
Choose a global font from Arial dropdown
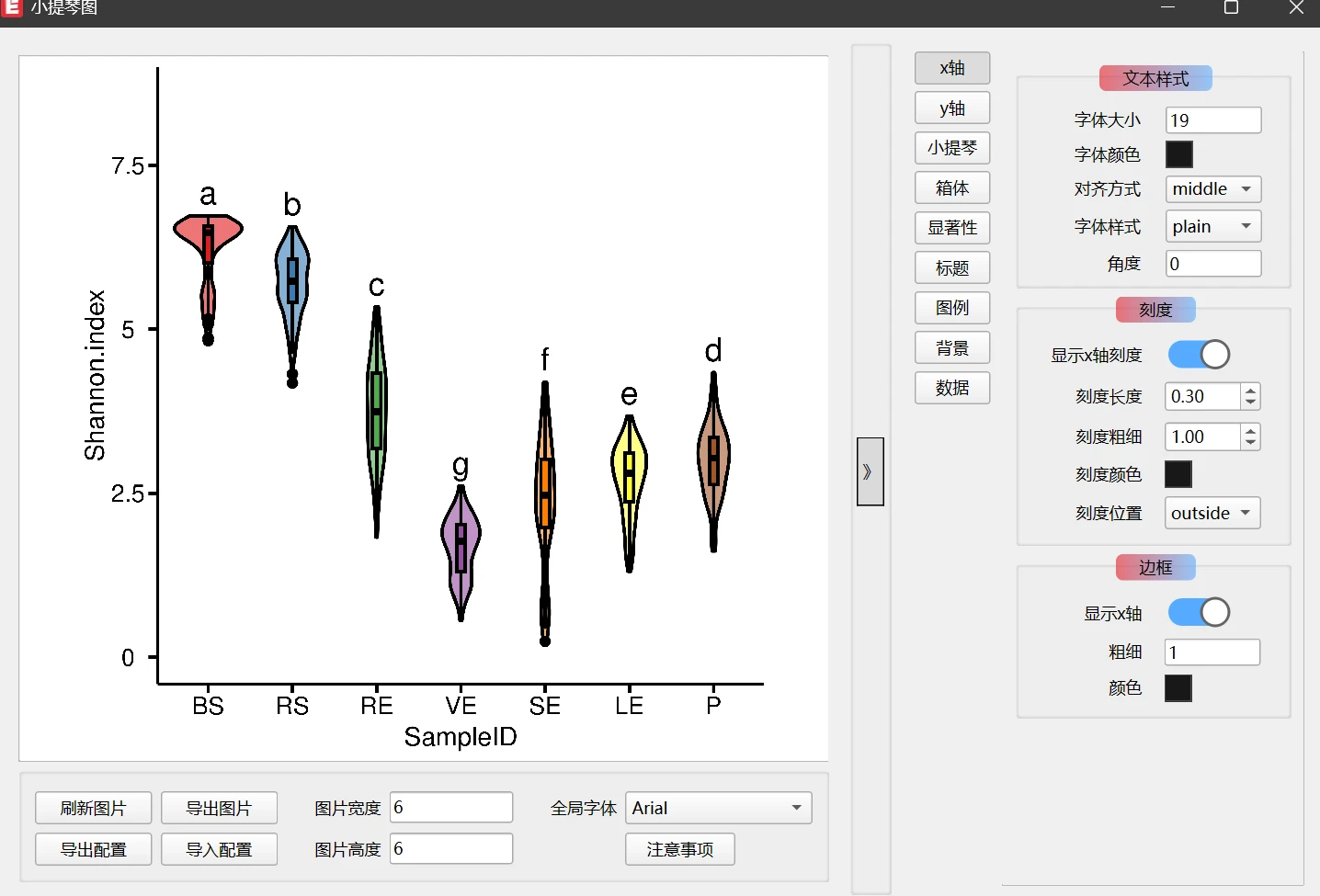718,809
